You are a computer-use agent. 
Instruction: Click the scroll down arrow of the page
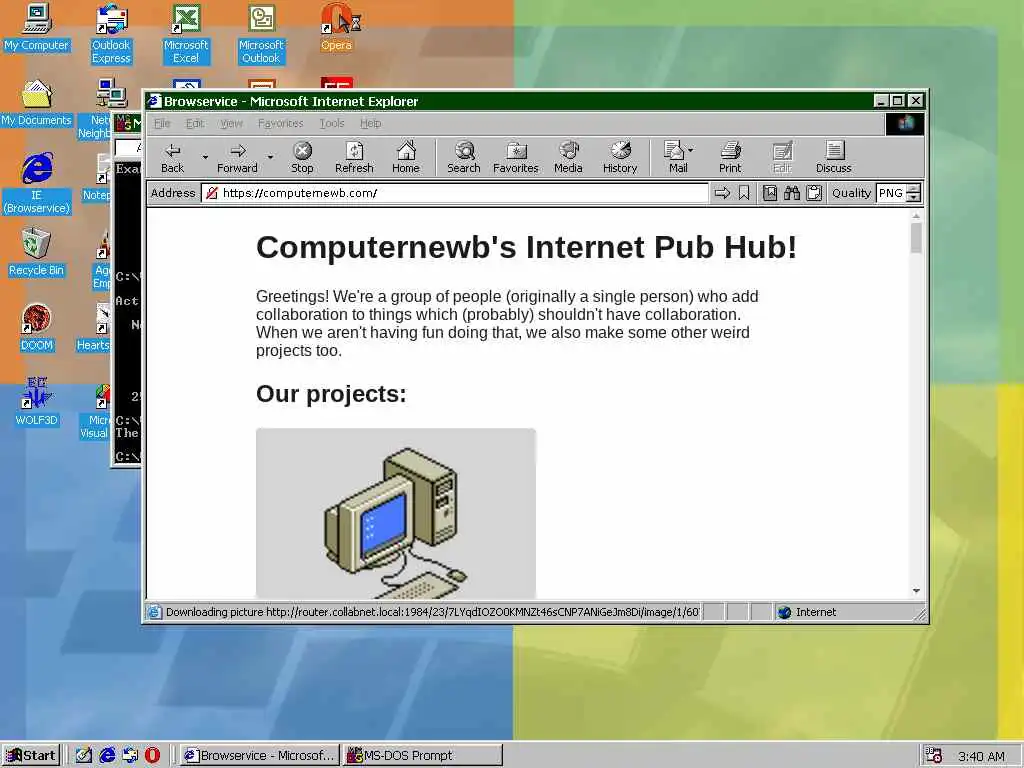point(916,591)
